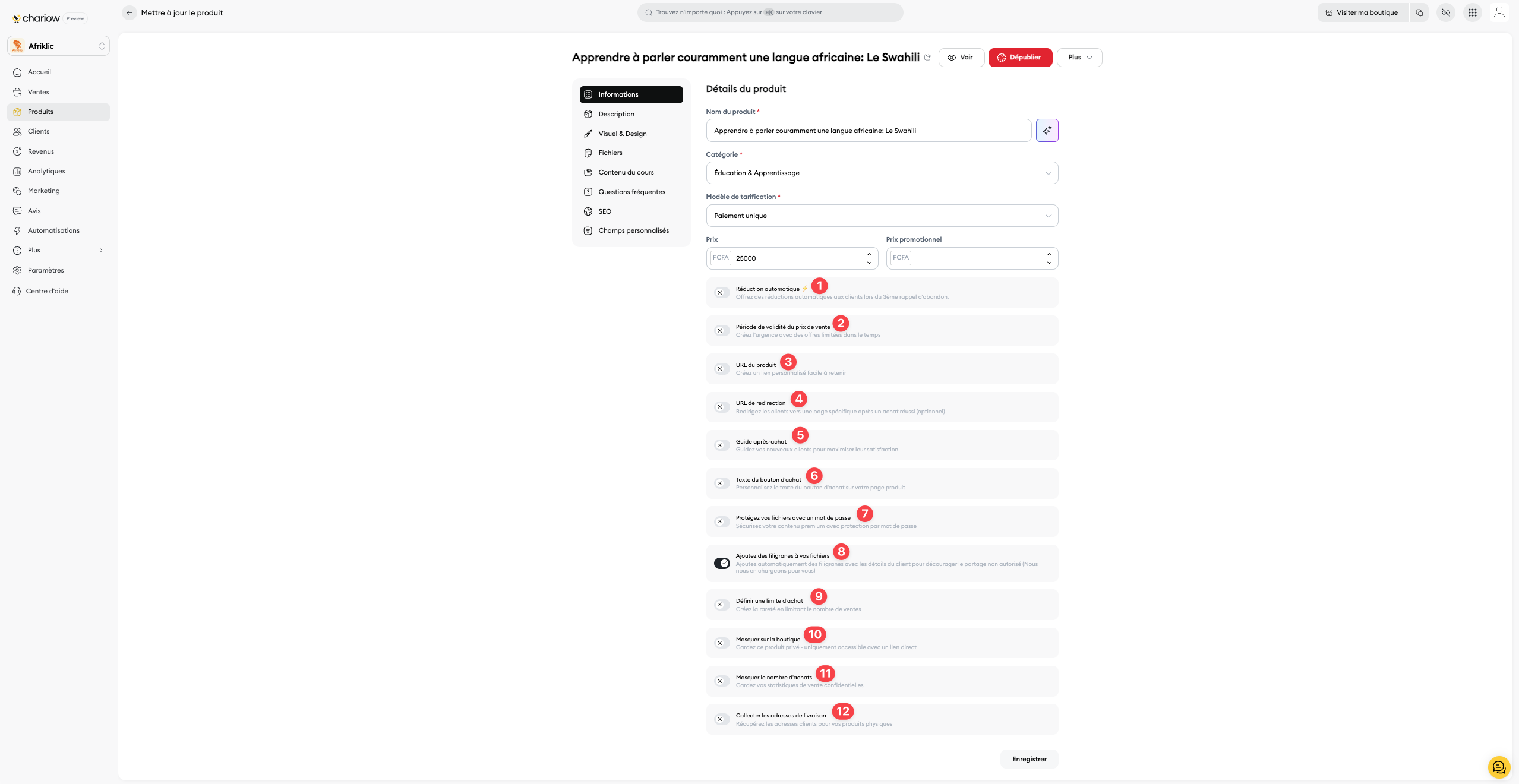Image resolution: width=1519 pixels, height=784 pixels.
Task: Toggle Masquer sur la boutique switch
Action: click(721, 643)
